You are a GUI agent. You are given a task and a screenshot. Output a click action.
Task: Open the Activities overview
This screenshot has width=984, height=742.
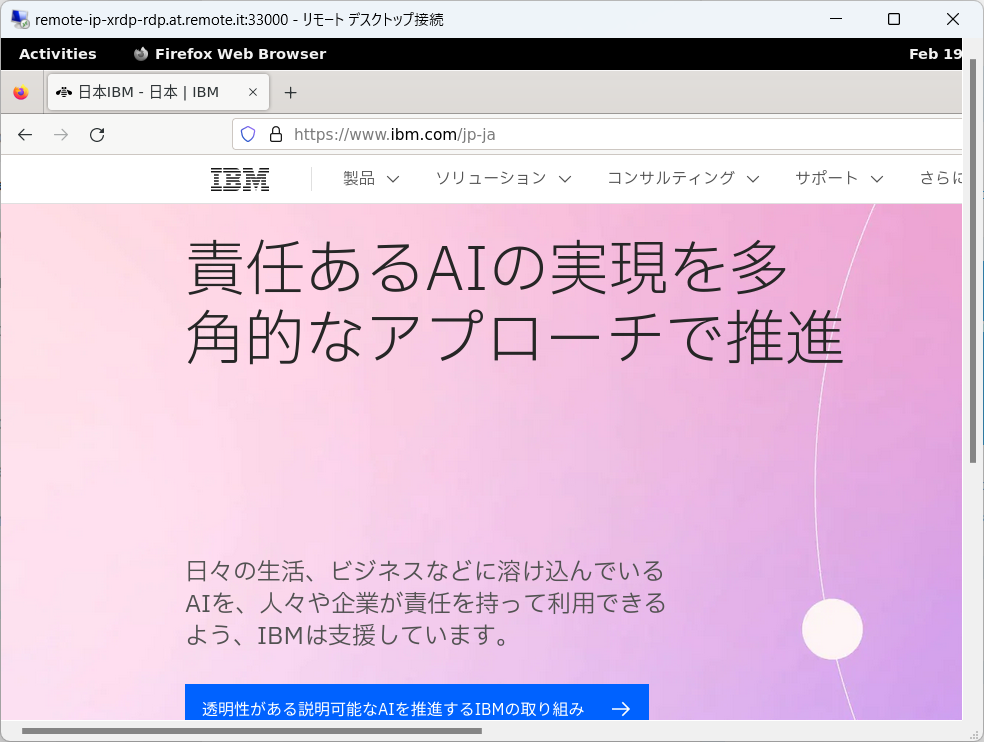pos(58,54)
